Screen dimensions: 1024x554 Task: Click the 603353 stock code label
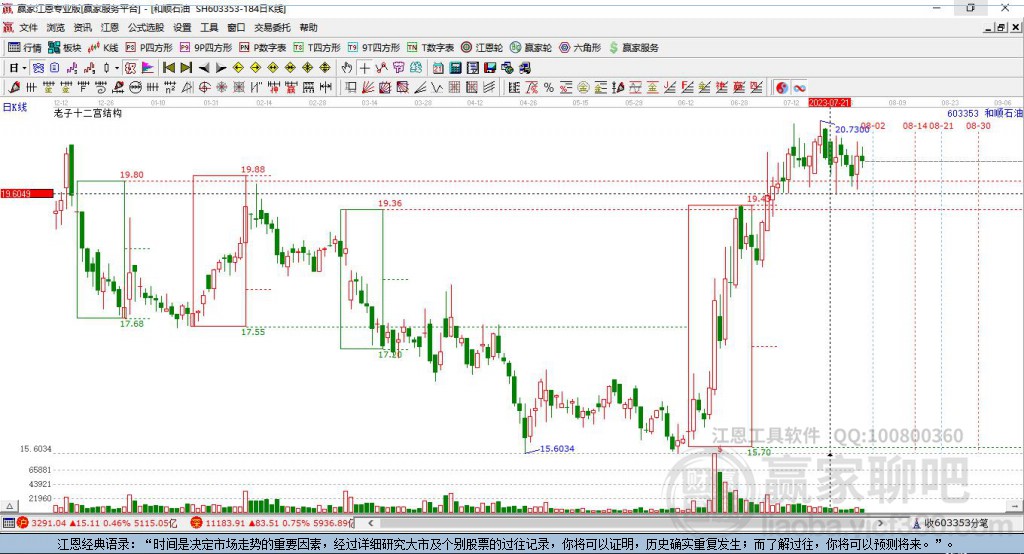click(x=963, y=113)
